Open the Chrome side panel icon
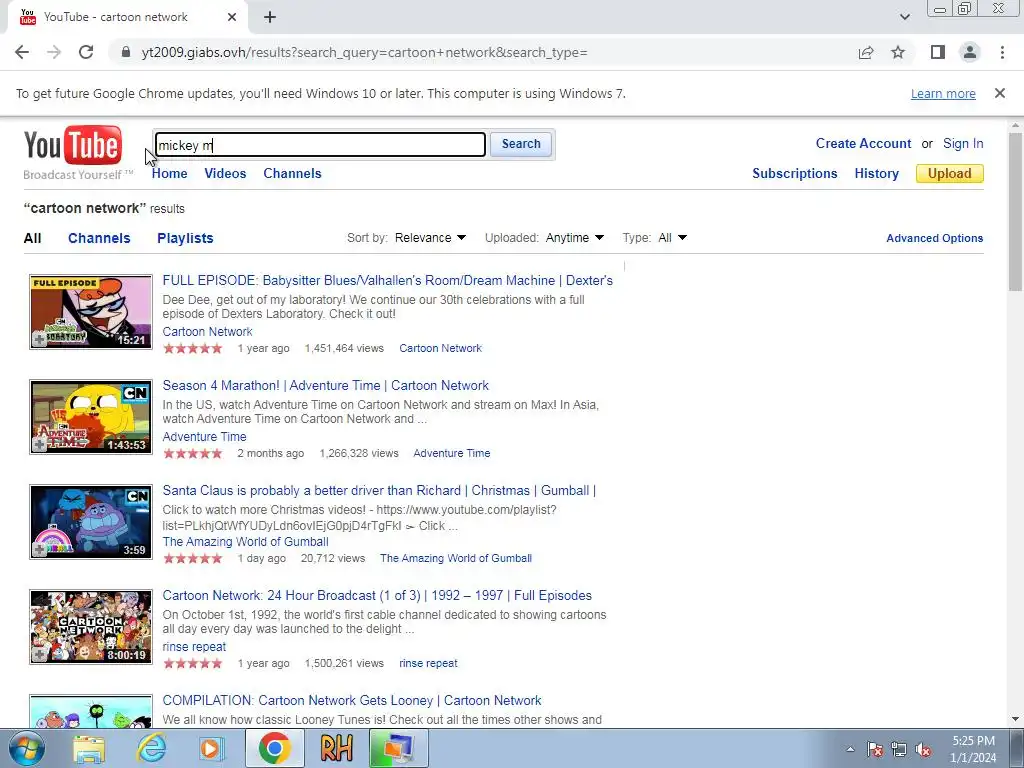The image size is (1024, 768). (x=938, y=52)
